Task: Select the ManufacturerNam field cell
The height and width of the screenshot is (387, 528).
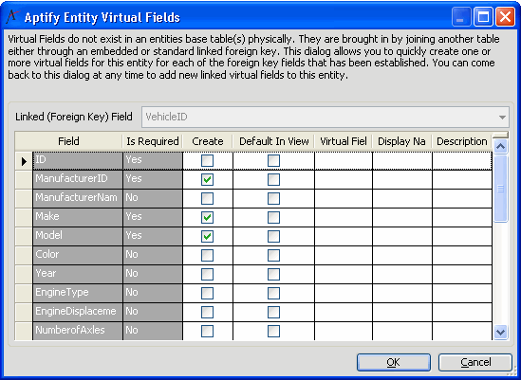Action: (x=78, y=198)
